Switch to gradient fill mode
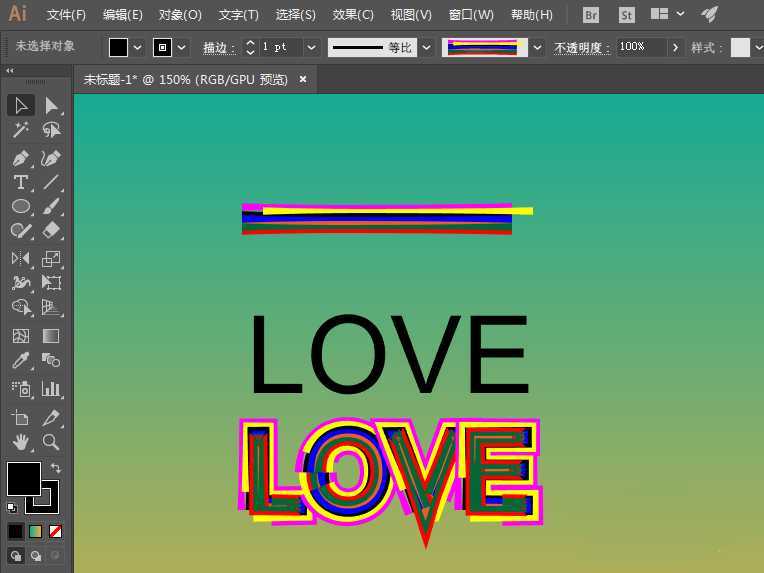Viewport: 764px width, 573px height. pos(36,531)
